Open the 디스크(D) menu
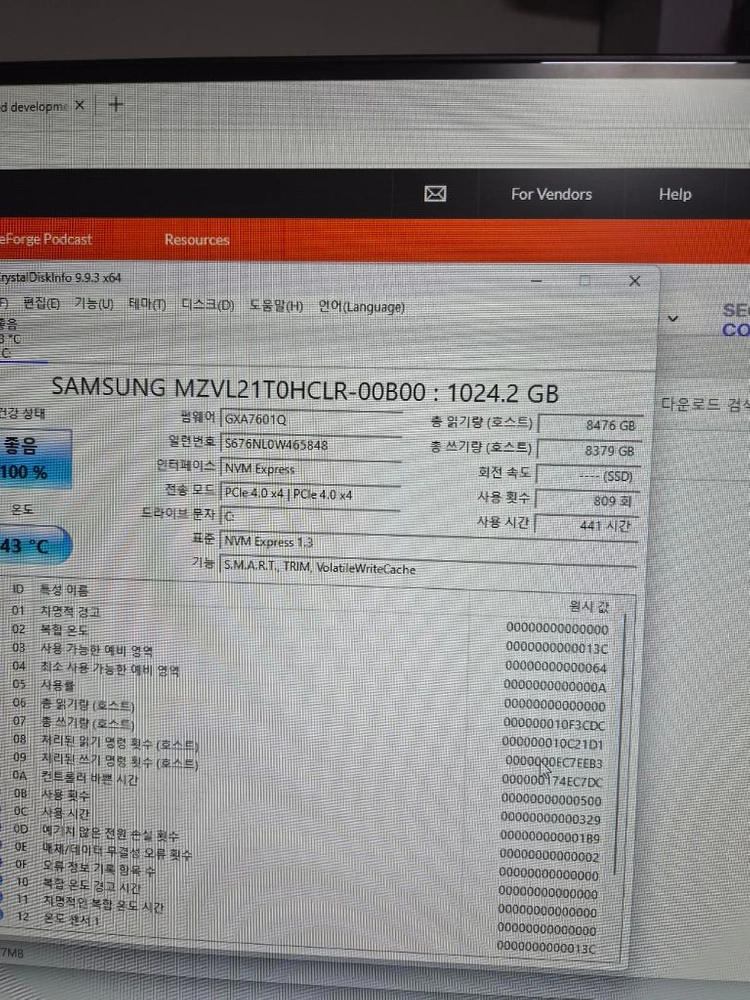The image size is (750, 1000). point(208,305)
